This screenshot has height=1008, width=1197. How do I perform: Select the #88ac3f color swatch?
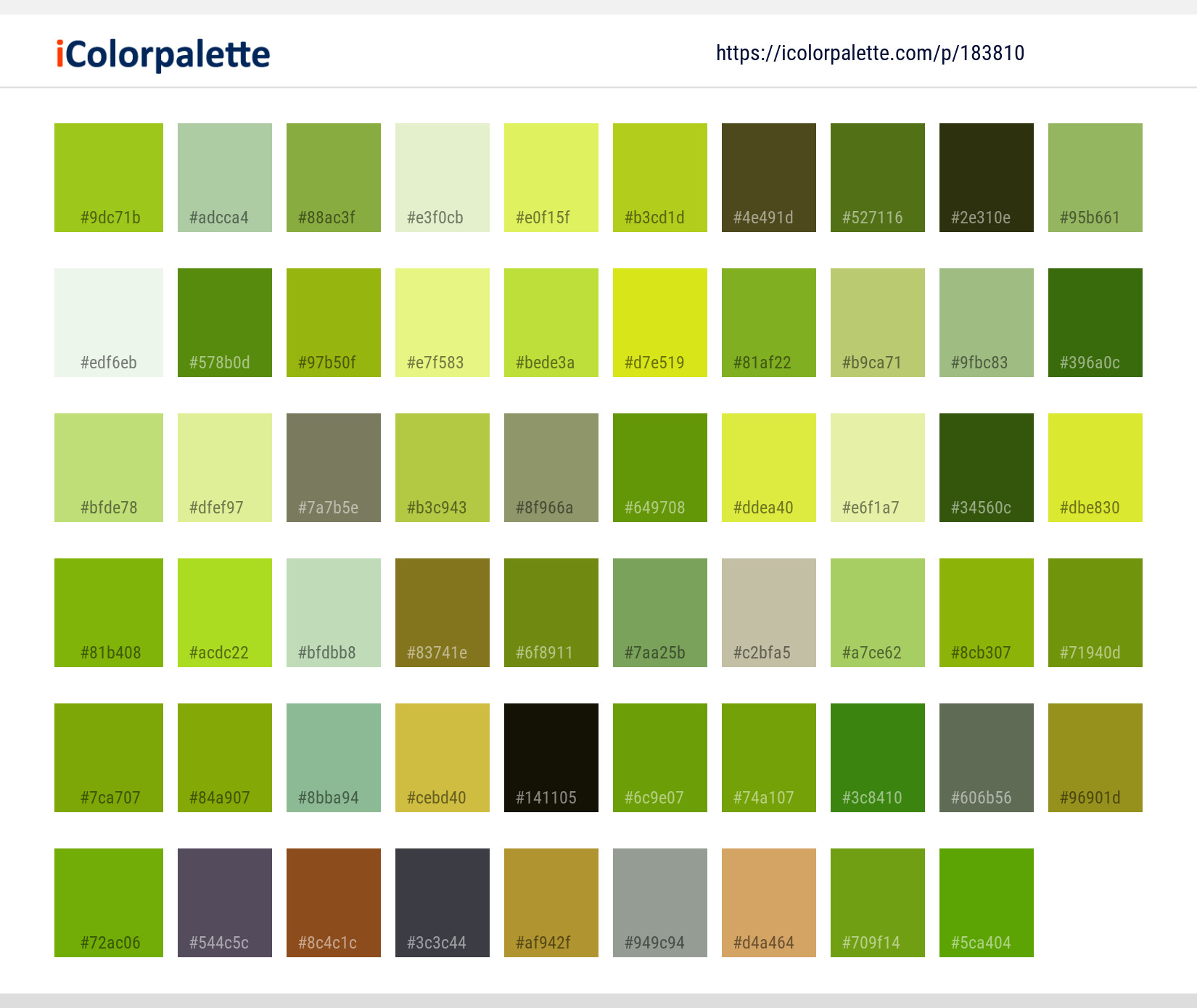334,178
